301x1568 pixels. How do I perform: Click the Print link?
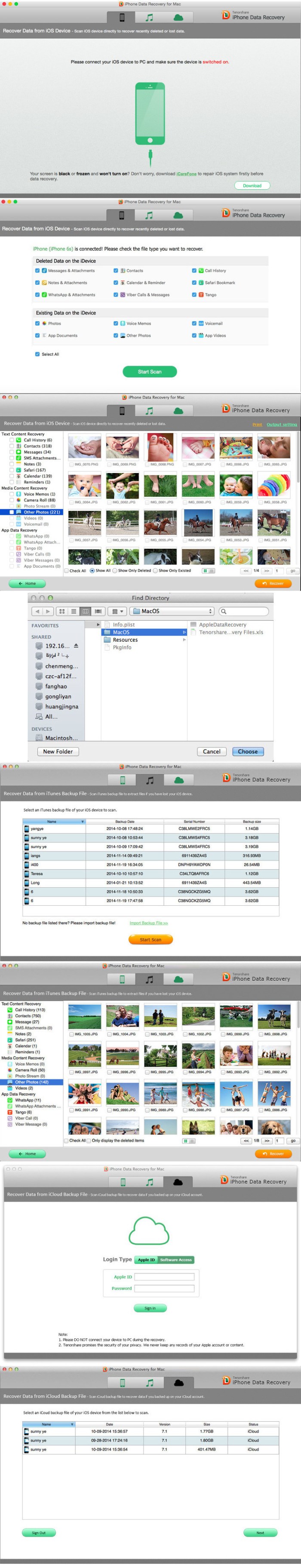tap(257, 424)
